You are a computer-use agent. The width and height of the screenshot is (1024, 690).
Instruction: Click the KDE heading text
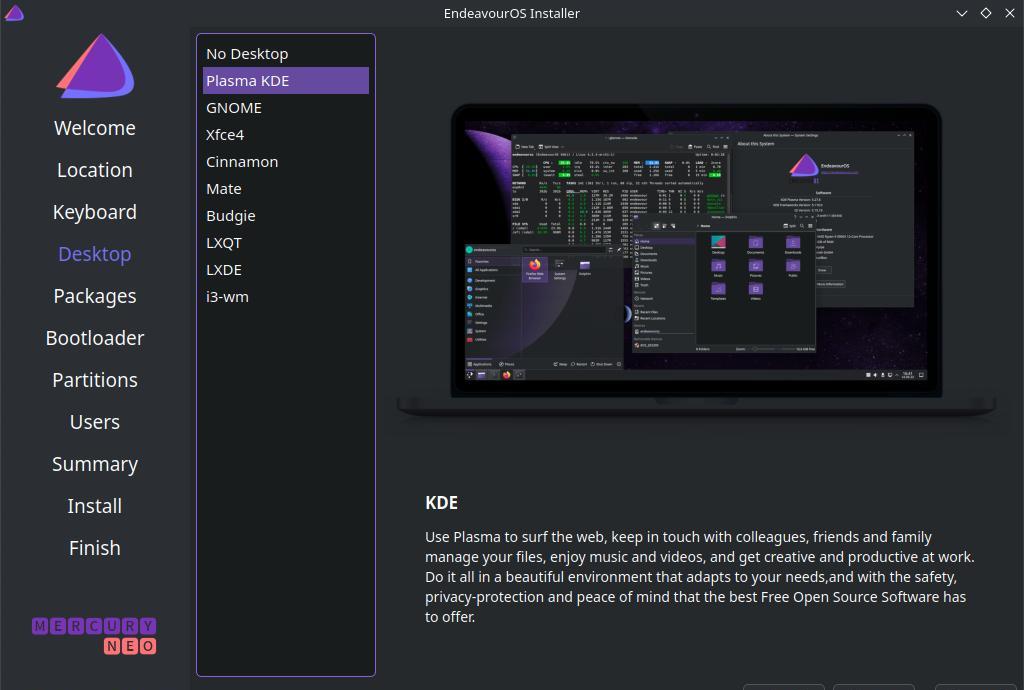pos(441,503)
